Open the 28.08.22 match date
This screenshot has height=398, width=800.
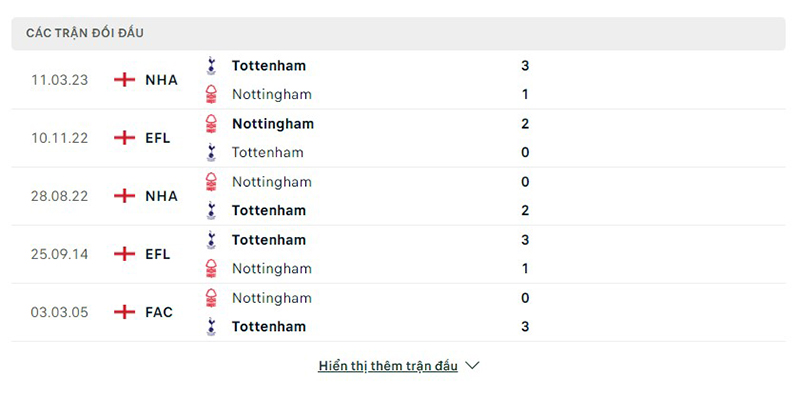pos(59,196)
